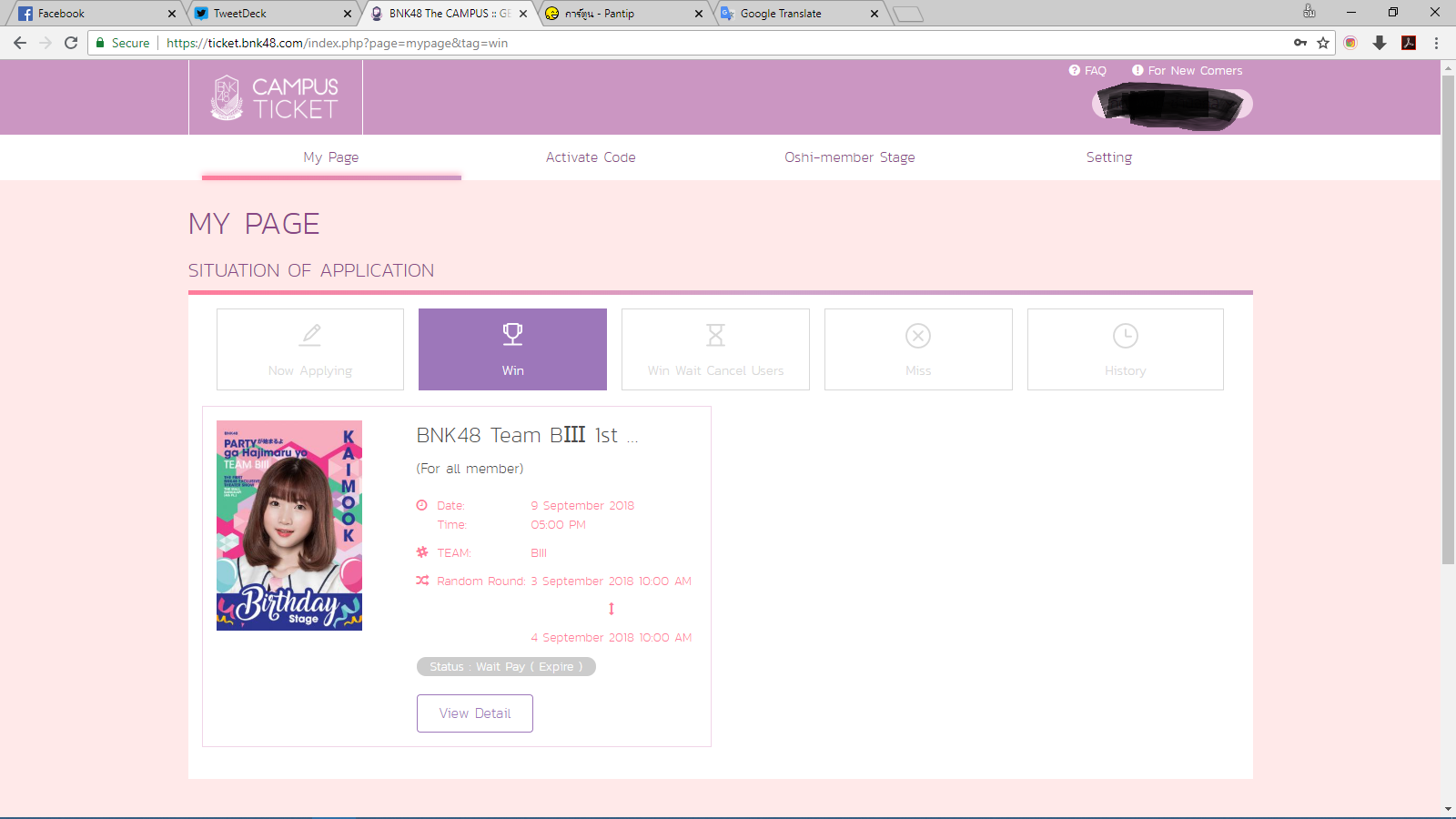Screen dimensions: 1456x819
Task: Click the Kaimook Birthday Stage poster thumbnail
Action: point(289,525)
